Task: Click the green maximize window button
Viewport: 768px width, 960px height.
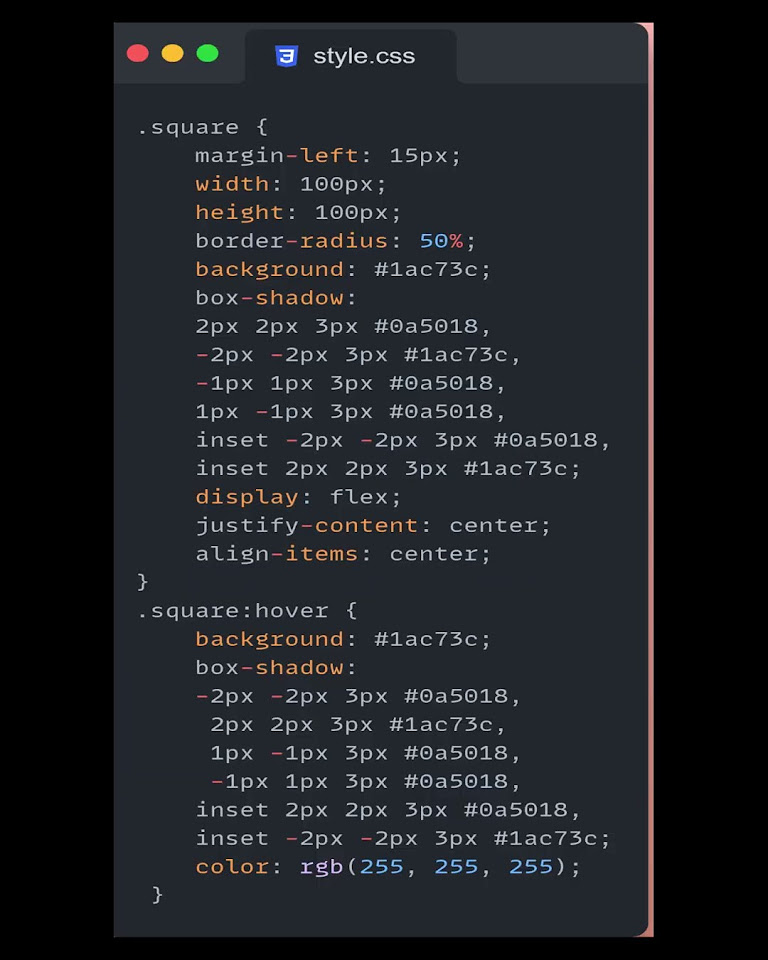Action: 207,53
